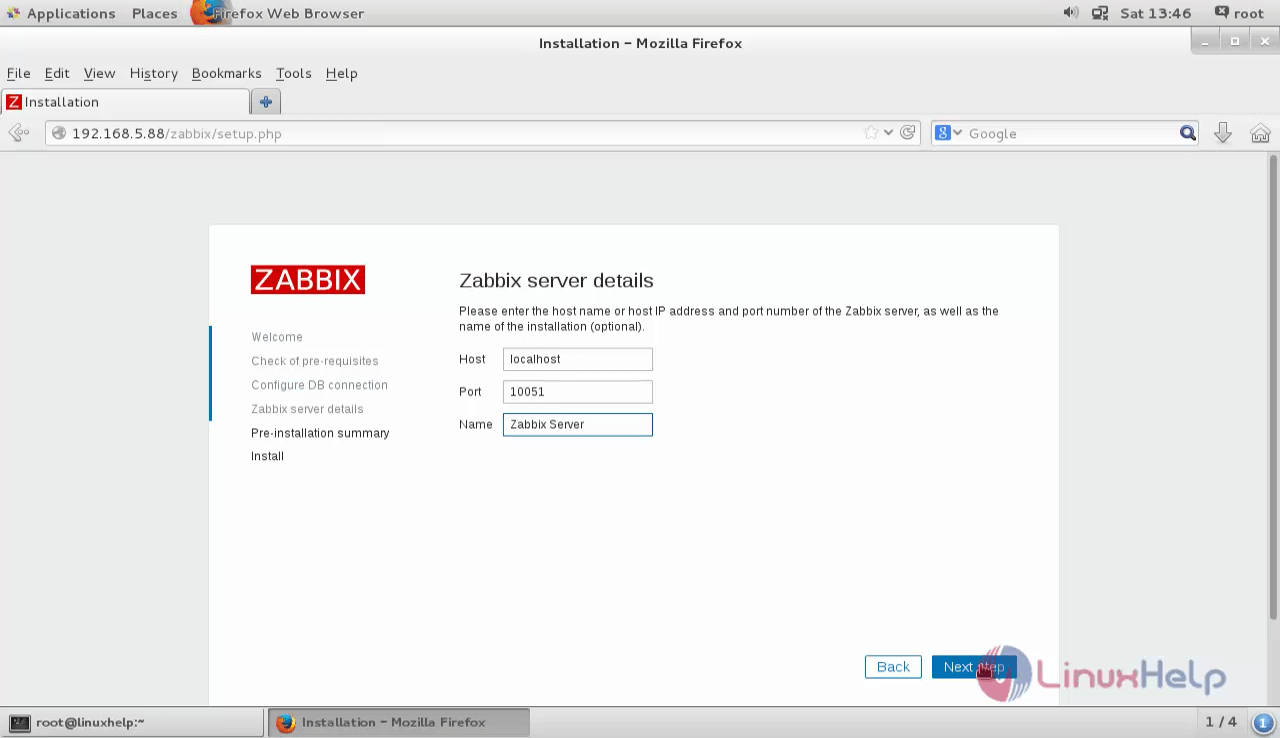Click the Firefox back arrow
Image resolution: width=1280 pixels, height=738 pixels.
[x=18, y=133]
